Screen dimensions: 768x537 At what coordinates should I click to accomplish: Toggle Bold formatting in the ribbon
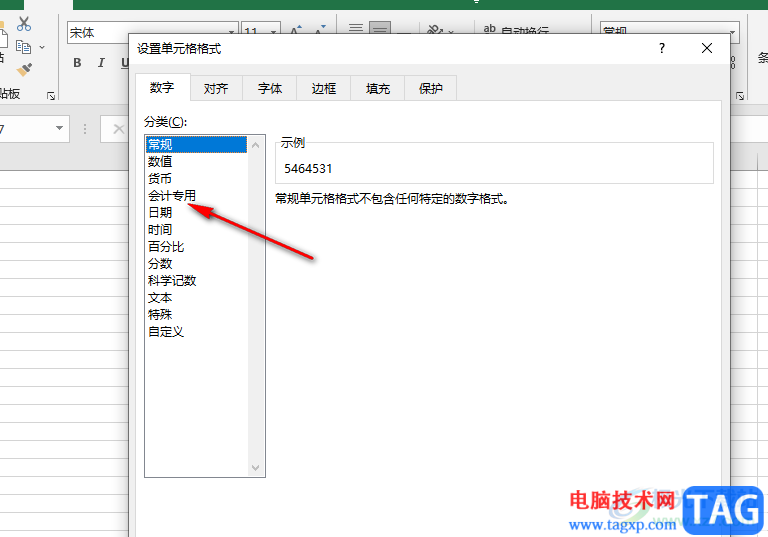tap(77, 63)
